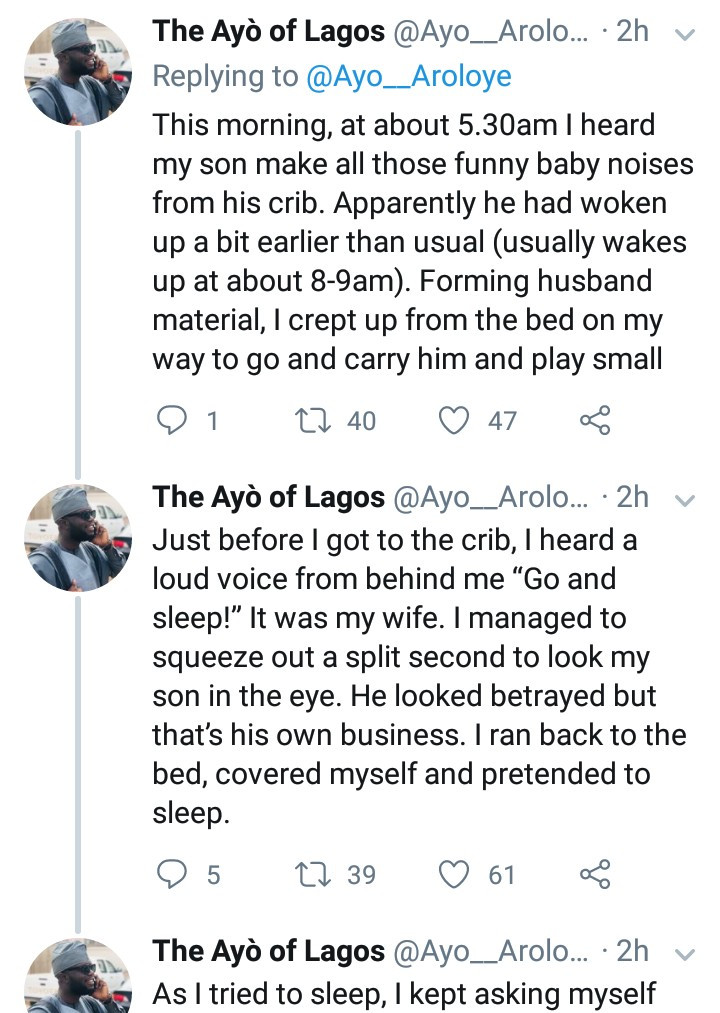
Task: Open The Ayò of Lagos name in first tweet
Action: tap(268, 31)
